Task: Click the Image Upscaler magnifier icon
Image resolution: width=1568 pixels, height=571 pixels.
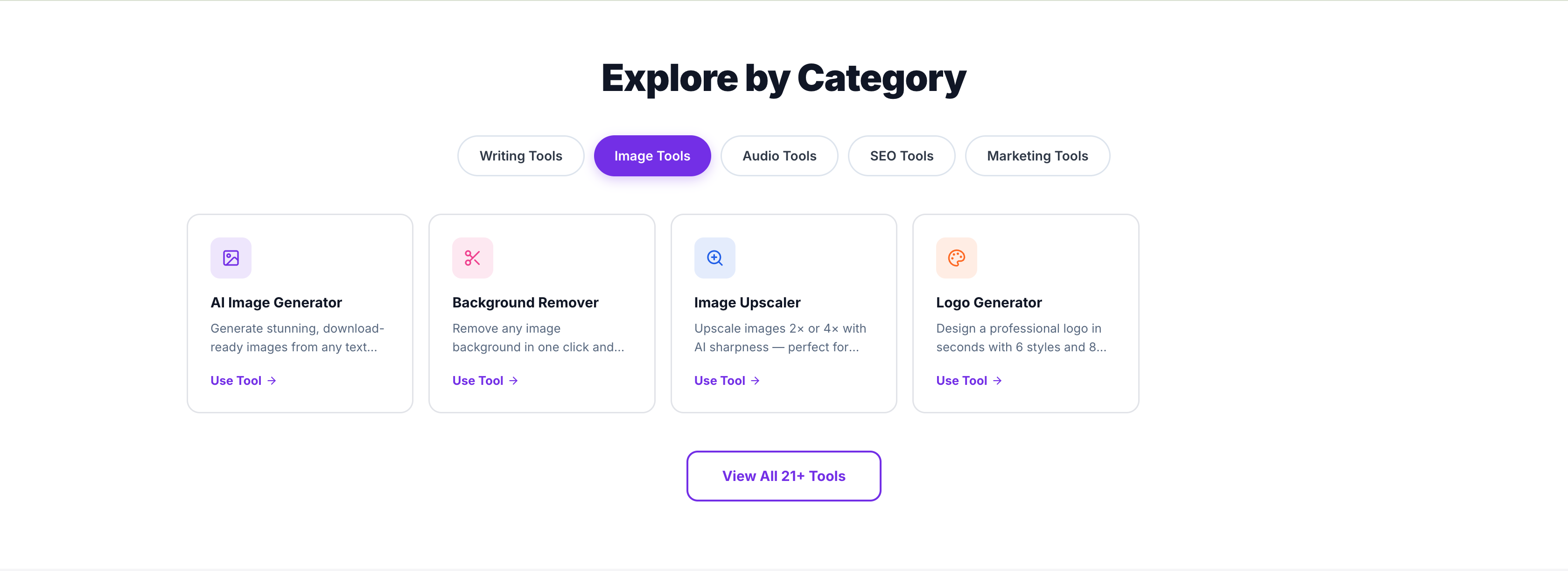Action: 714,258
